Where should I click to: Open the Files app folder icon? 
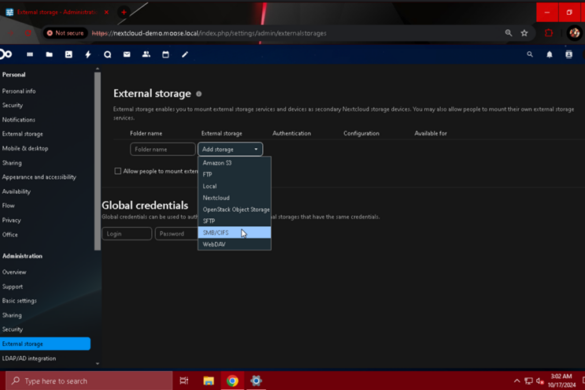pyautogui.click(x=49, y=54)
